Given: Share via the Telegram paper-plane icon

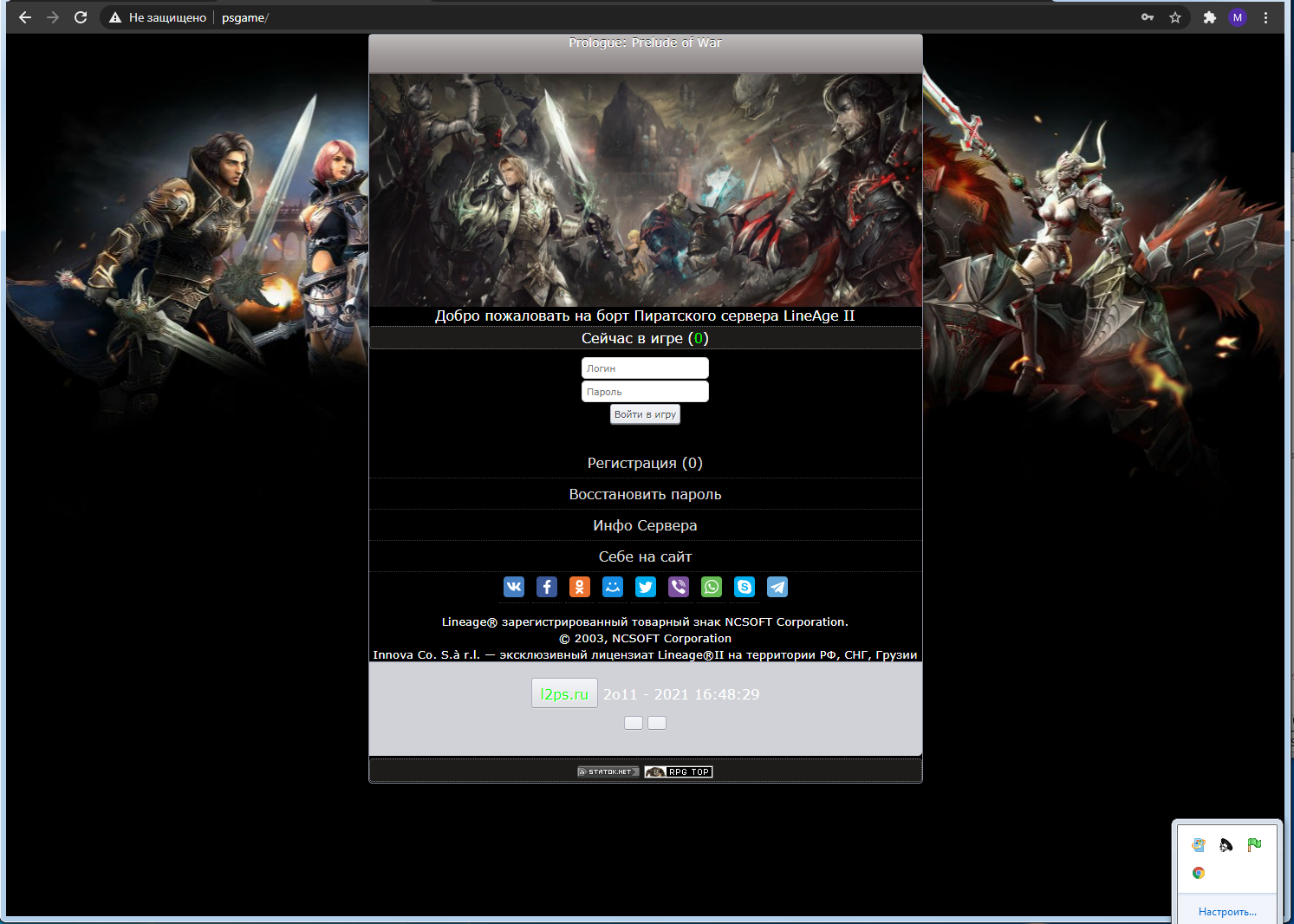Looking at the screenshot, I should [777, 587].
